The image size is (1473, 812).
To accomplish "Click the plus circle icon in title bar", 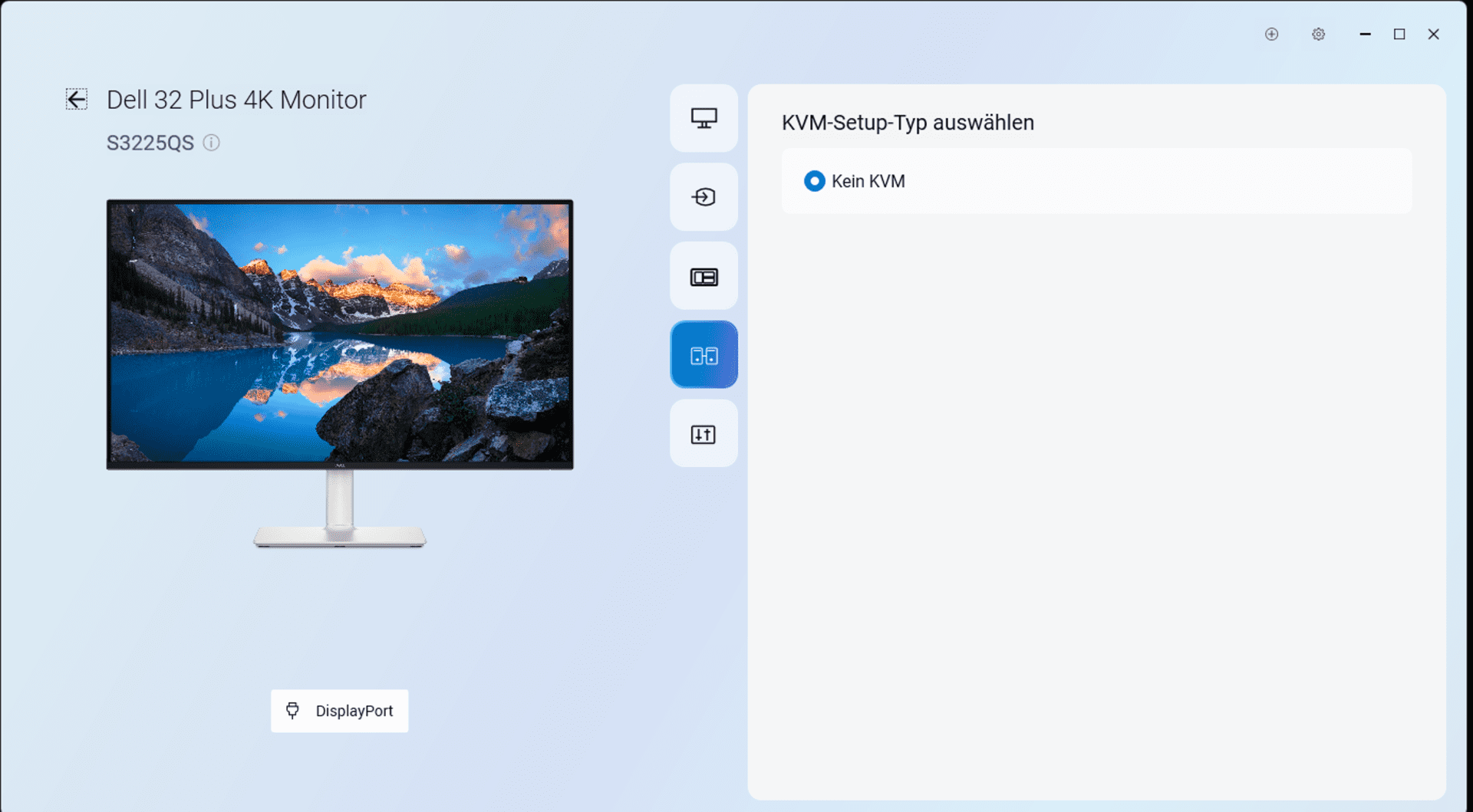I will point(1271,34).
